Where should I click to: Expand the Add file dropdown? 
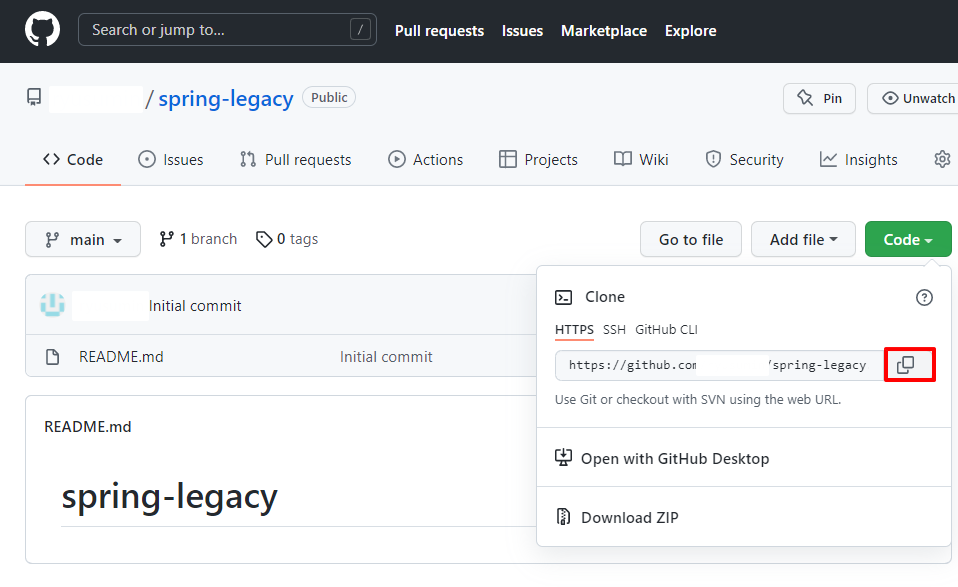pos(803,239)
